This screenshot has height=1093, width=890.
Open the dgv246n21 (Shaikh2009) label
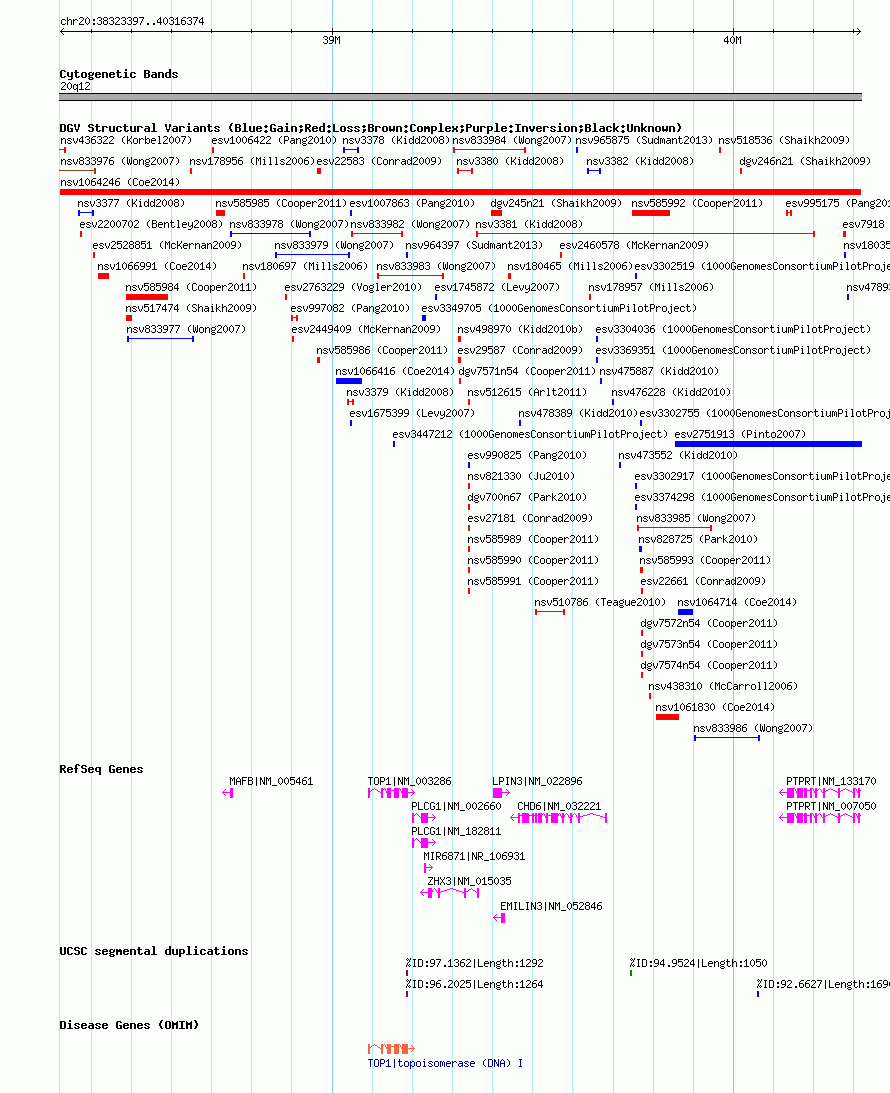[x=805, y=161]
